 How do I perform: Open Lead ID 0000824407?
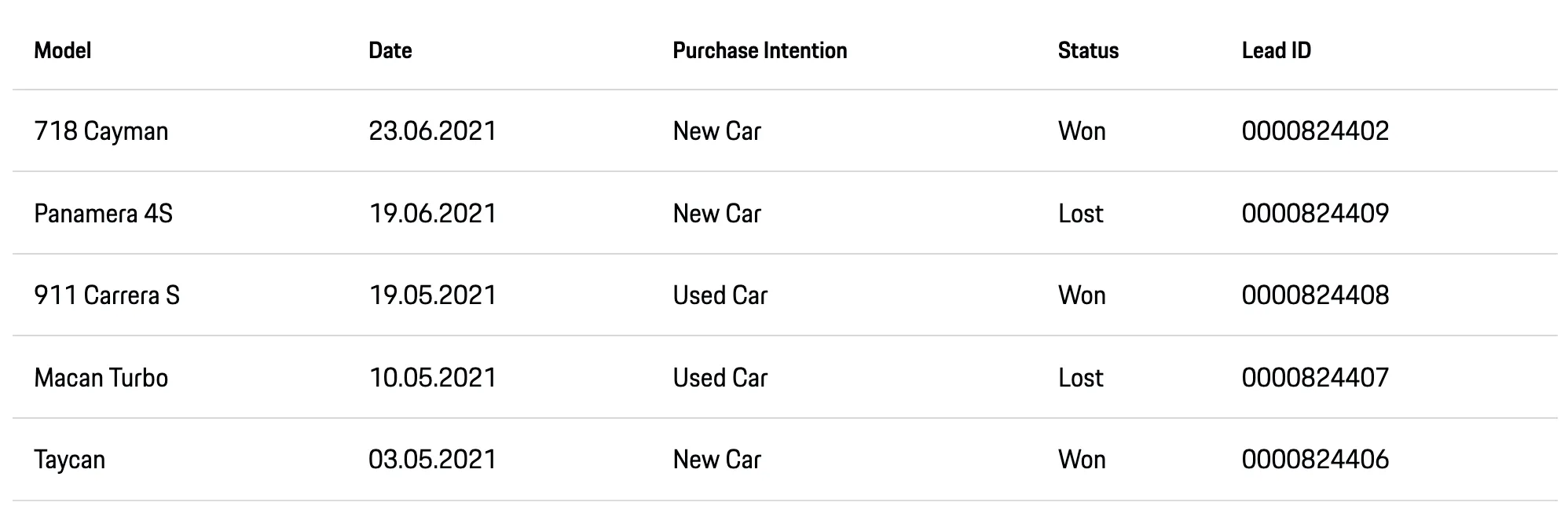pos(1315,378)
